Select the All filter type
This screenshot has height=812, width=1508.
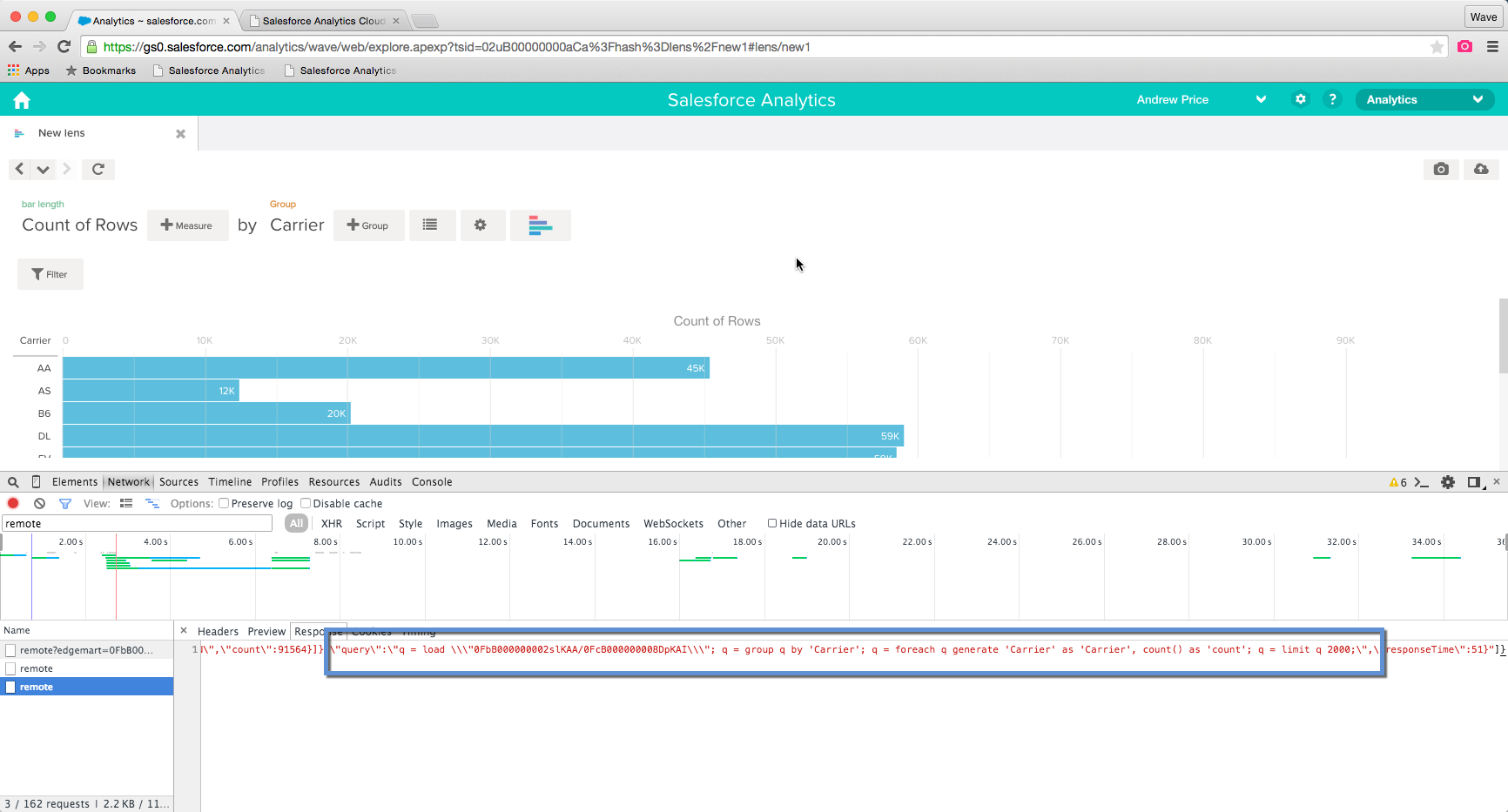296,523
